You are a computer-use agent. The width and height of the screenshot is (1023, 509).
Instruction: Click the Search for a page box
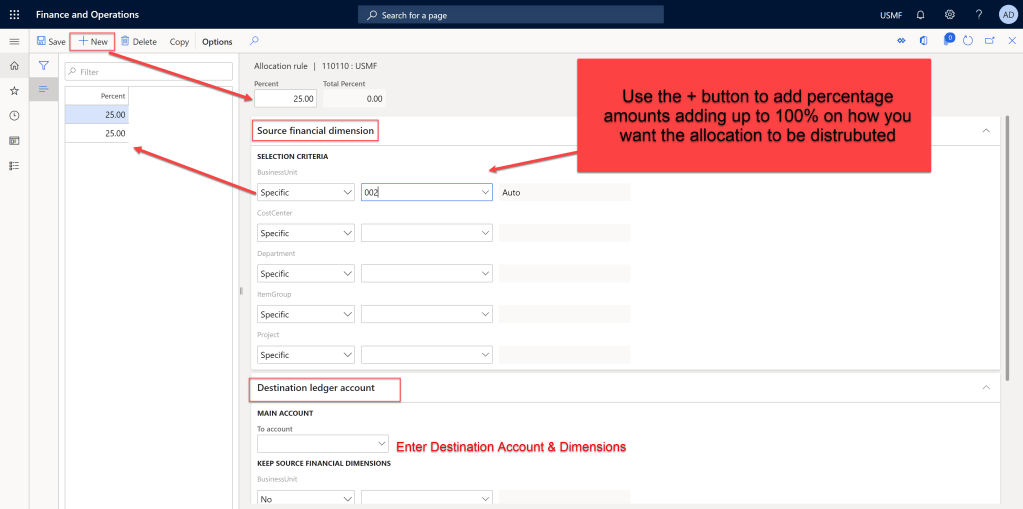[510, 15]
